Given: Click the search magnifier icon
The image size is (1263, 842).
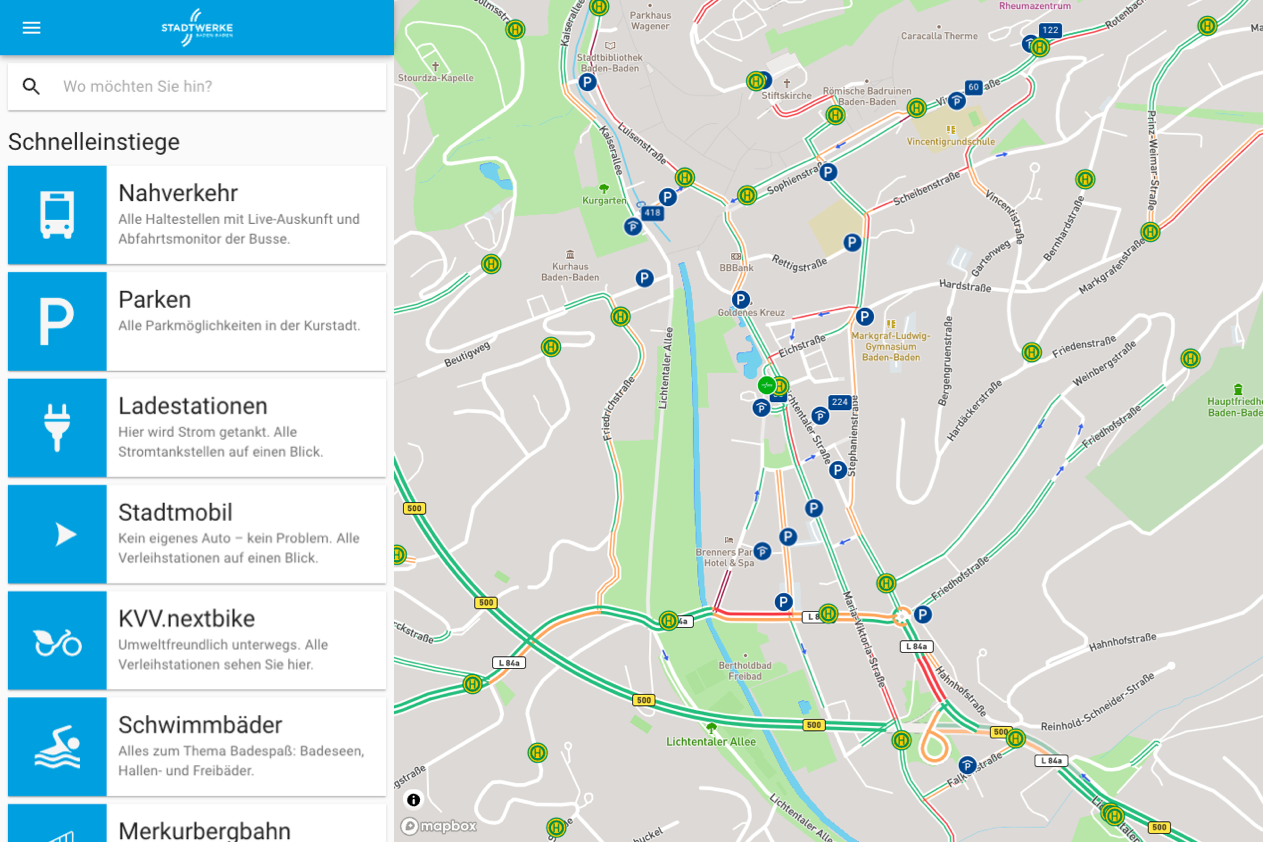Looking at the screenshot, I should [x=32, y=86].
